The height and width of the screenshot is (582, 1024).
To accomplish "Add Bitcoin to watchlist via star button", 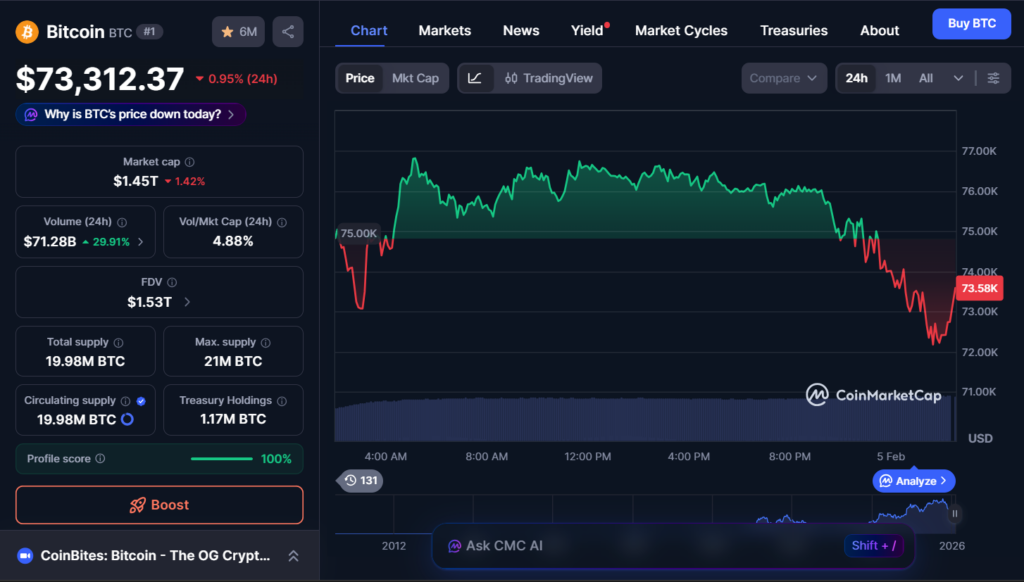I will 238,32.
